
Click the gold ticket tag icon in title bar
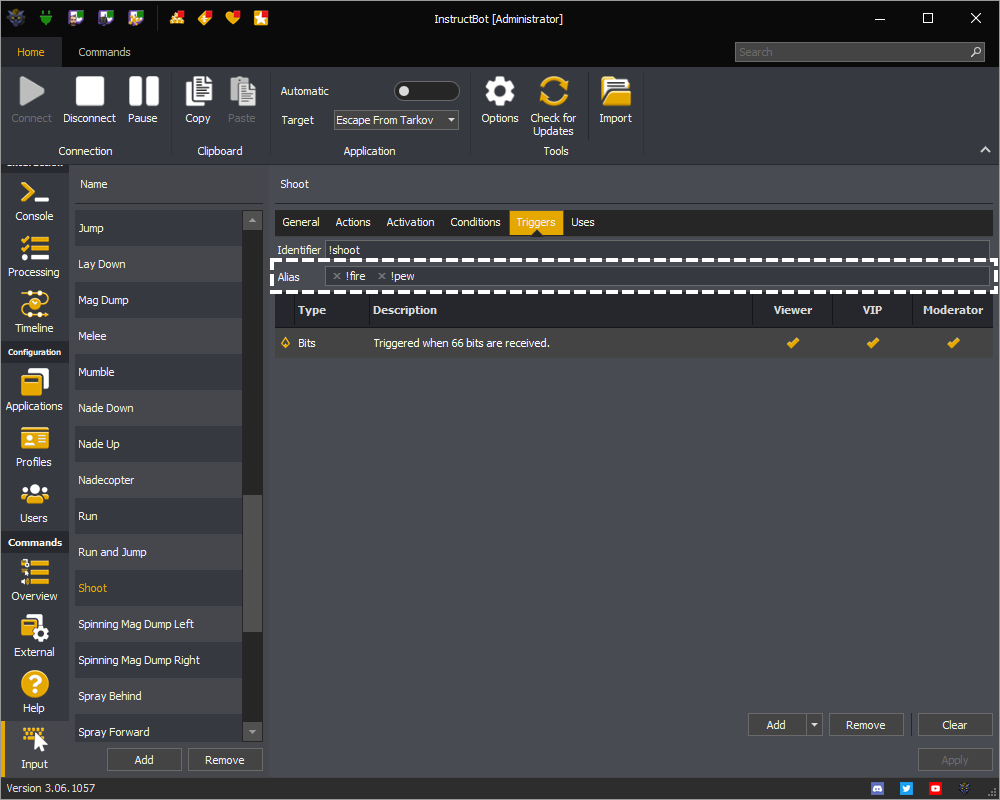205,18
